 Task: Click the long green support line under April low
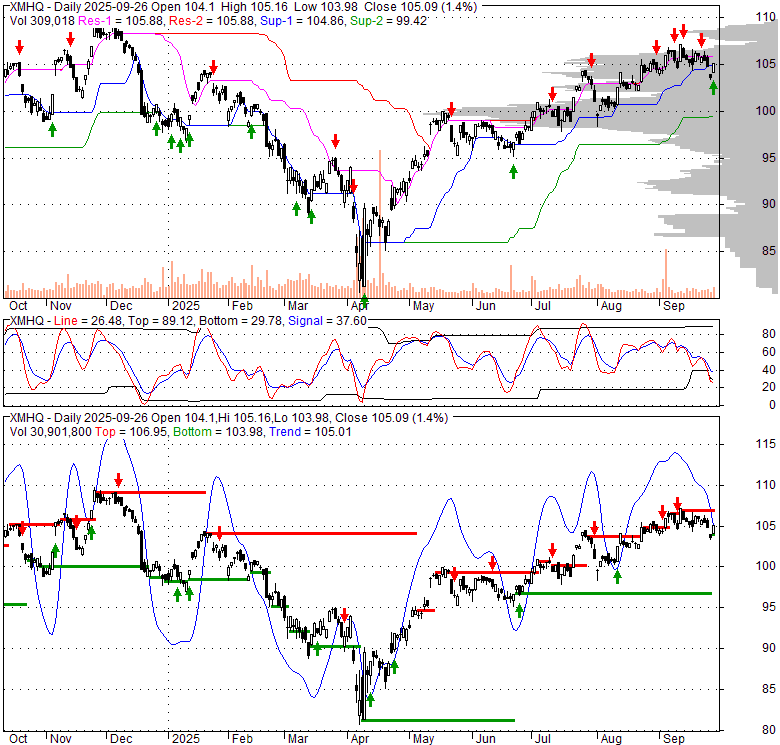(438, 720)
